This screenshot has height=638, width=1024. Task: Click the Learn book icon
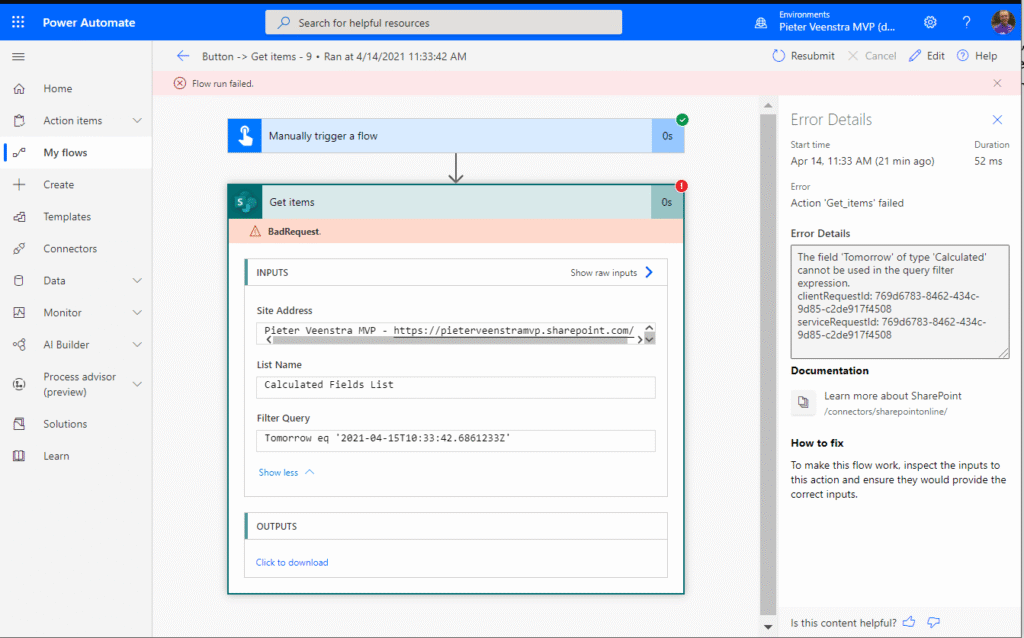pyautogui.click(x=20, y=456)
